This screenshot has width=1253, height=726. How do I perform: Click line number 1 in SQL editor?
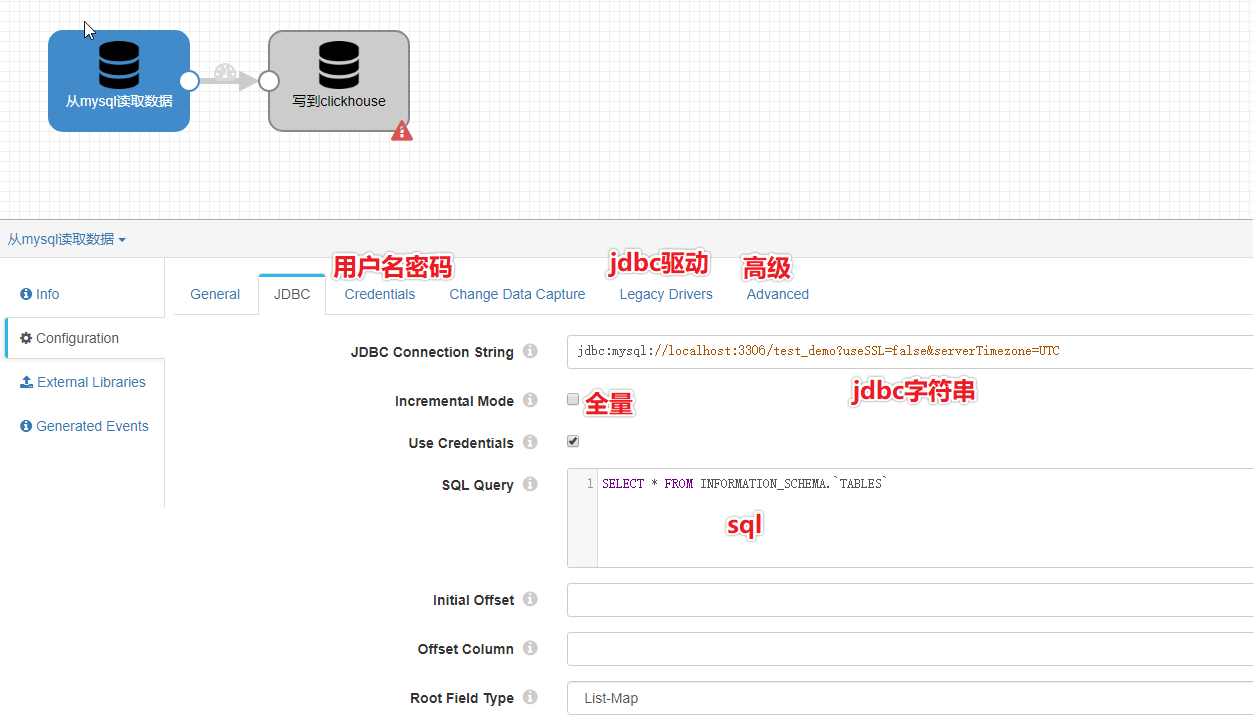pos(590,484)
